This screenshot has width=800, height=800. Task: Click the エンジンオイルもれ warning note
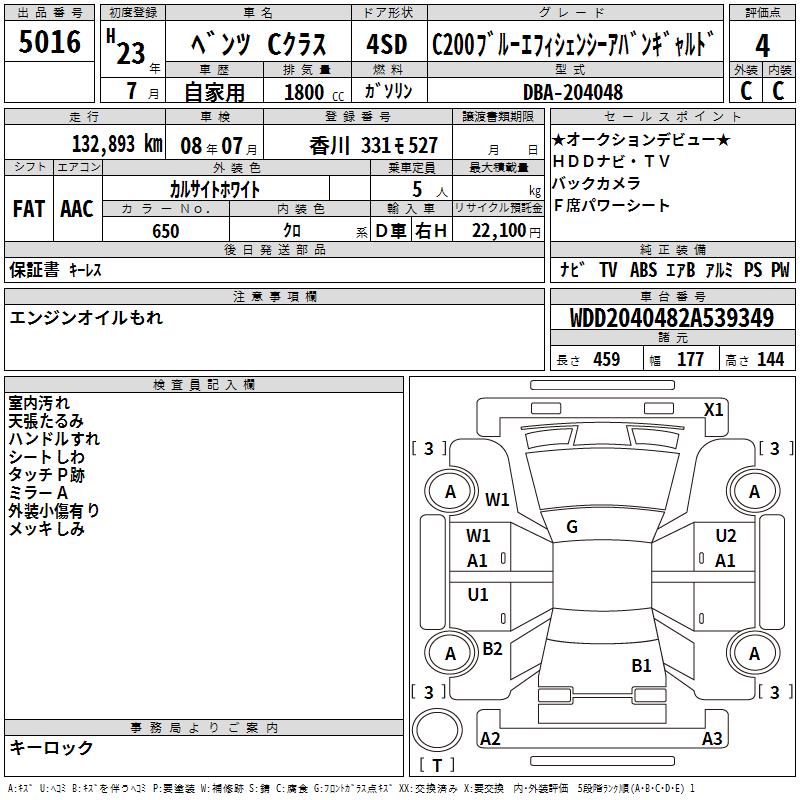click(x=86, y=318)
